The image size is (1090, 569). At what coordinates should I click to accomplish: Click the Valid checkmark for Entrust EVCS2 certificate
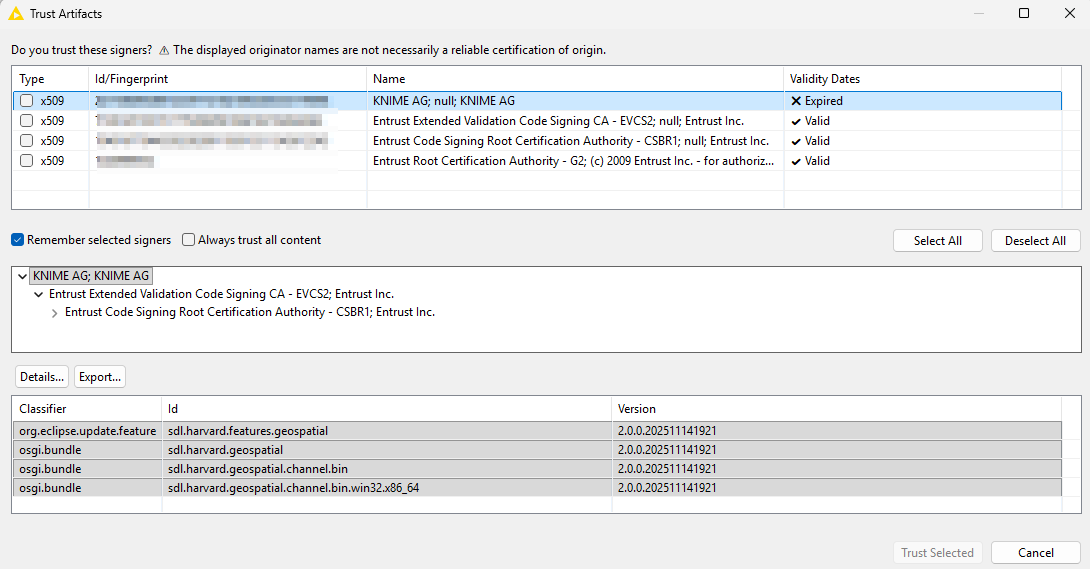click(x=796, y=121)
